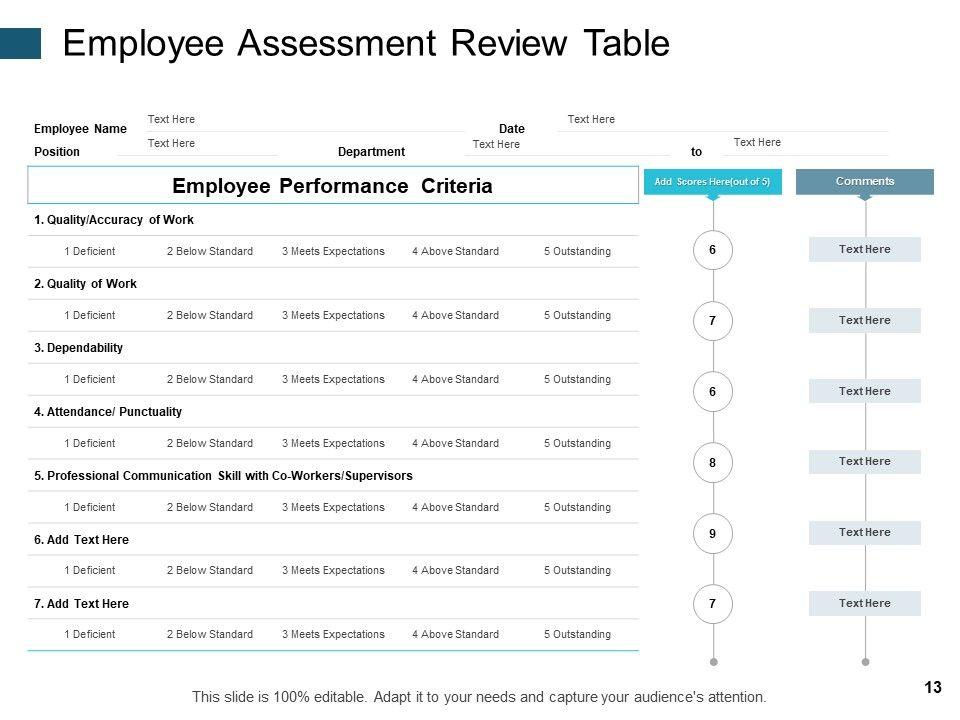This screenshot has width=960, height=720.
Task: Click the "Add Scores Here(out of 5)" header
Action: click(x=712, y=181)
